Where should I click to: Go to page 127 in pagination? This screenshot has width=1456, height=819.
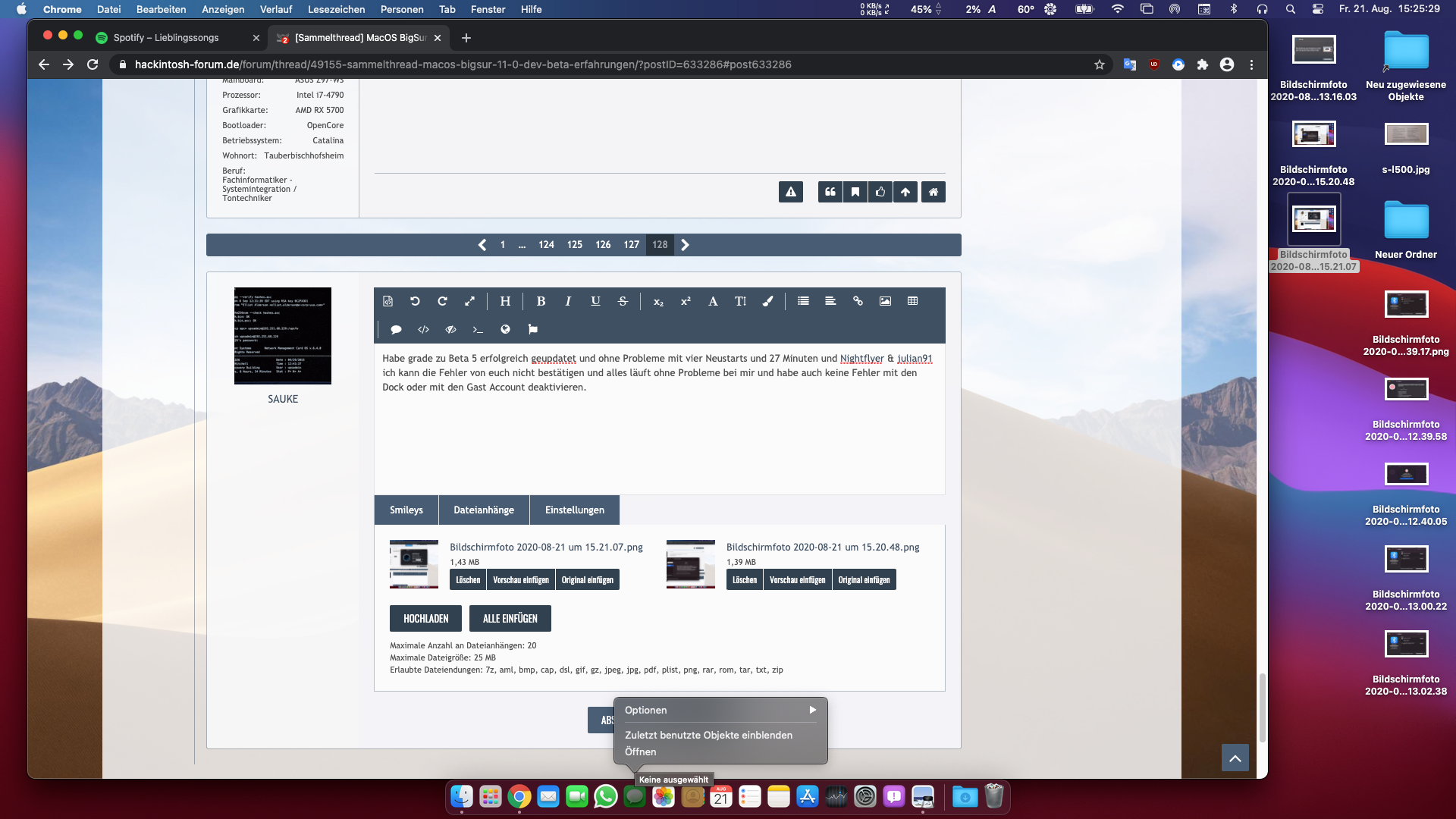click(x=631, y=245)
